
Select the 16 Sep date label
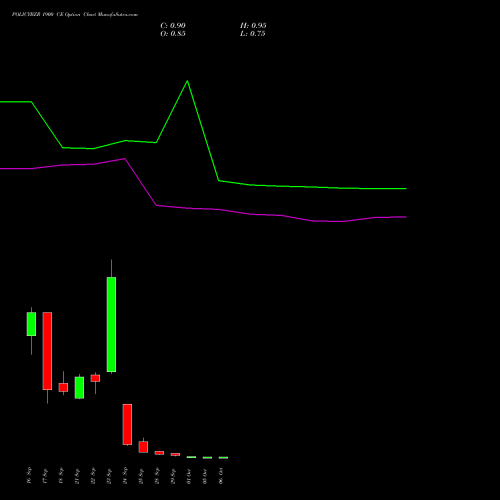(29, 475)
